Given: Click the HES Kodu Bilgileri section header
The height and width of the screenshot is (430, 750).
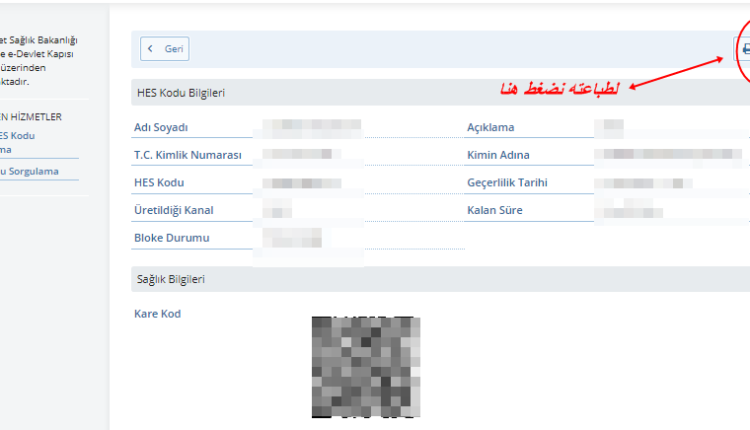Looking at the screenshot, I should [440, 93].
